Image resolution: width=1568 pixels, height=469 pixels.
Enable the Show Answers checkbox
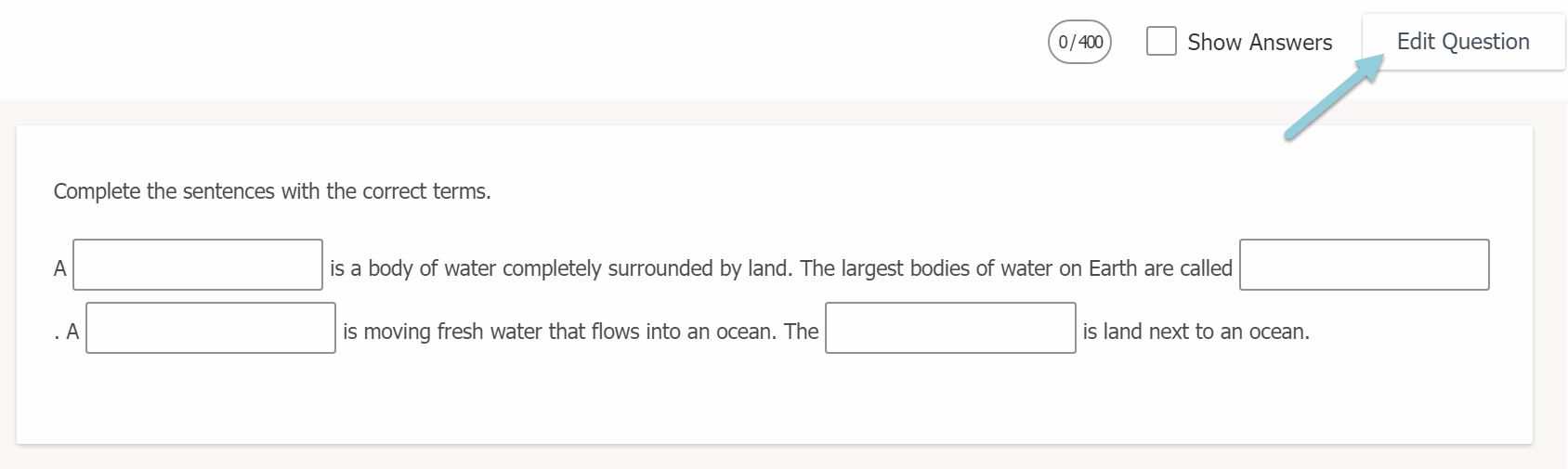point(1161,42)
